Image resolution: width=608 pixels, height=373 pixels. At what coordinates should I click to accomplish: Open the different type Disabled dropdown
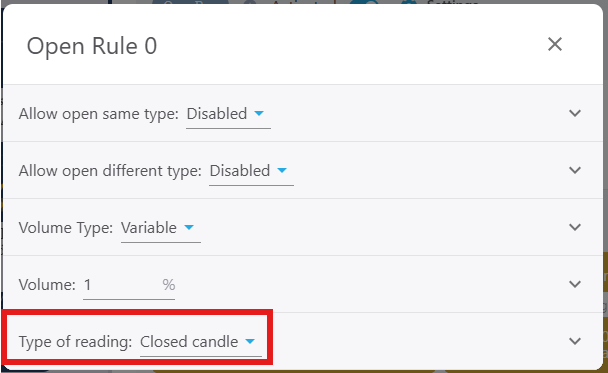pyautogui.click(x=251, y=171)
